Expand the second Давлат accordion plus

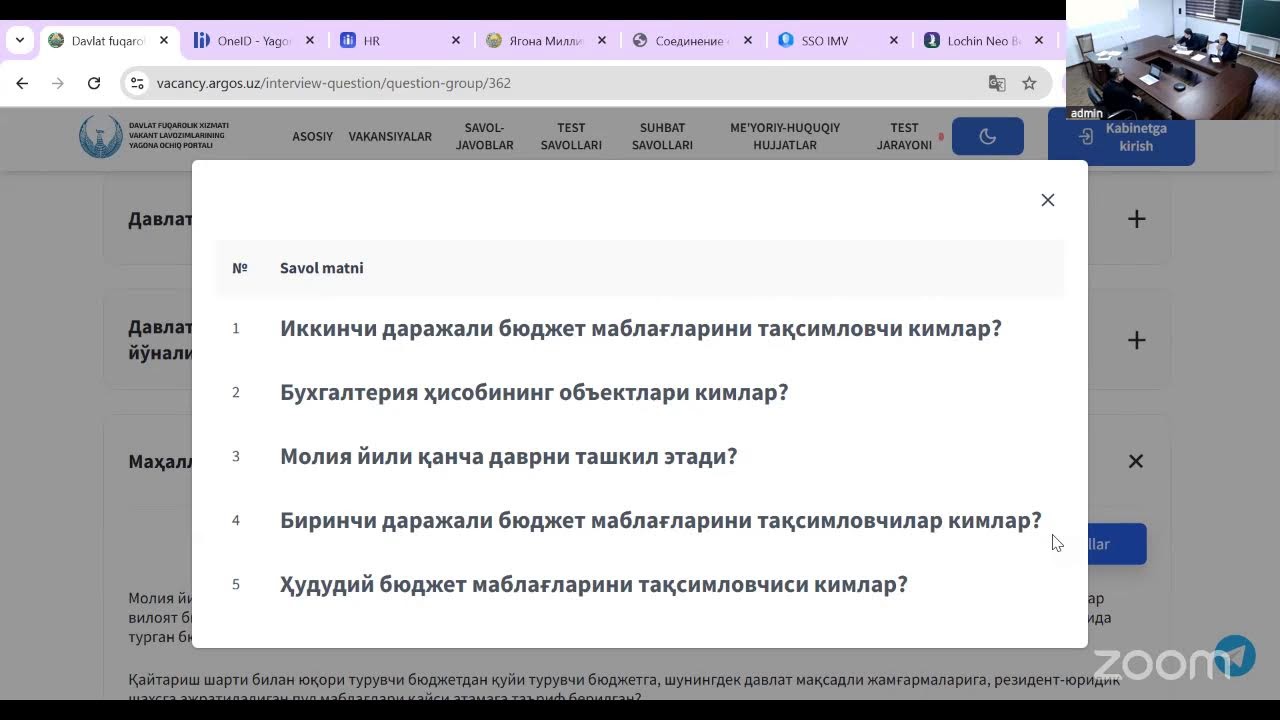(1136, 341)
